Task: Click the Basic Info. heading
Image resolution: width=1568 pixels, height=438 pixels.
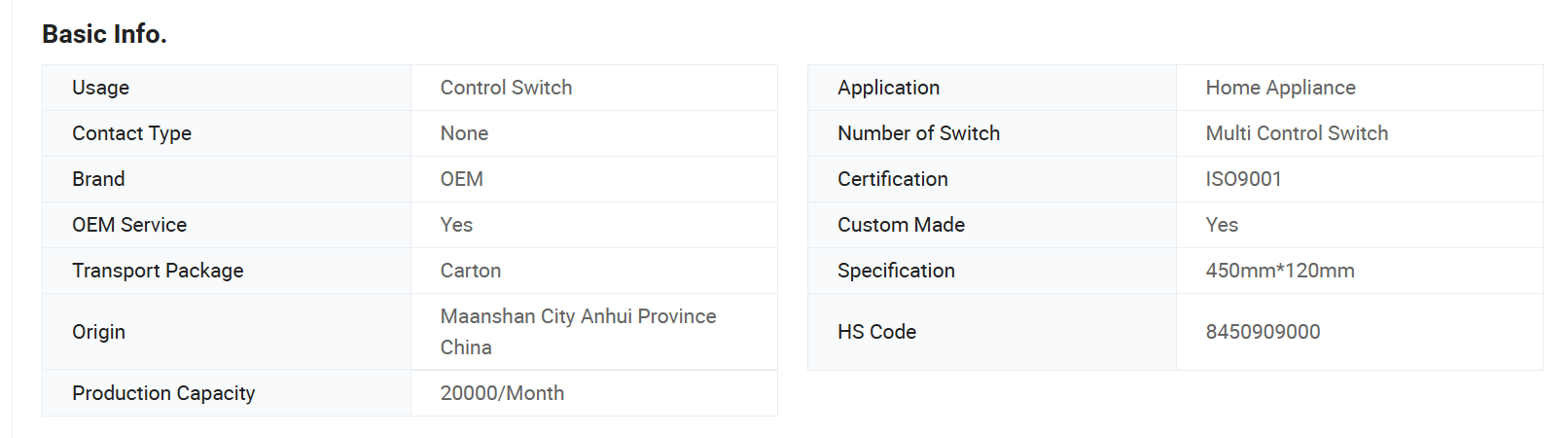Action: click(104, 34)
